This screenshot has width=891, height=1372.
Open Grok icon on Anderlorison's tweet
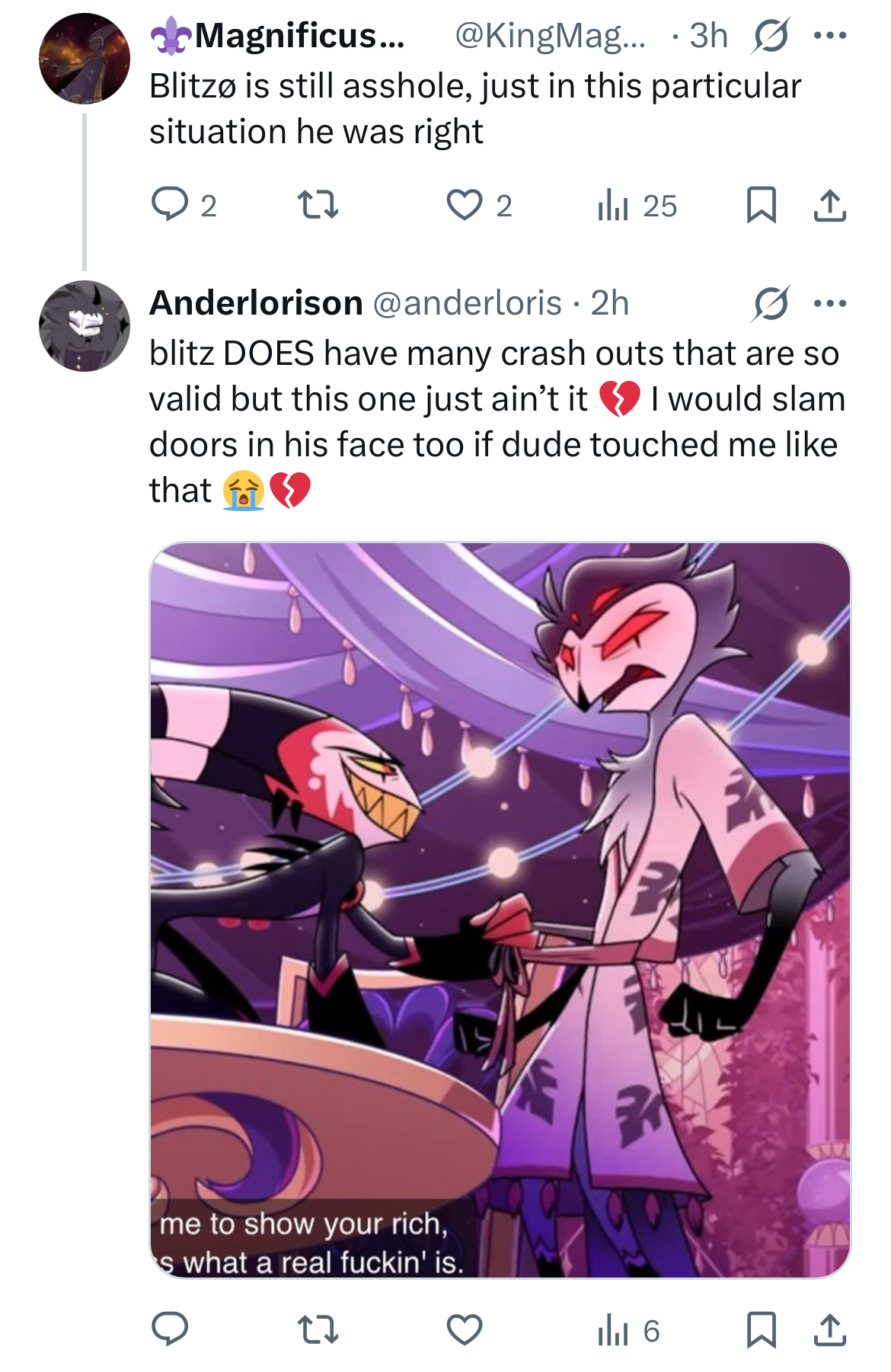click(771, 303)
